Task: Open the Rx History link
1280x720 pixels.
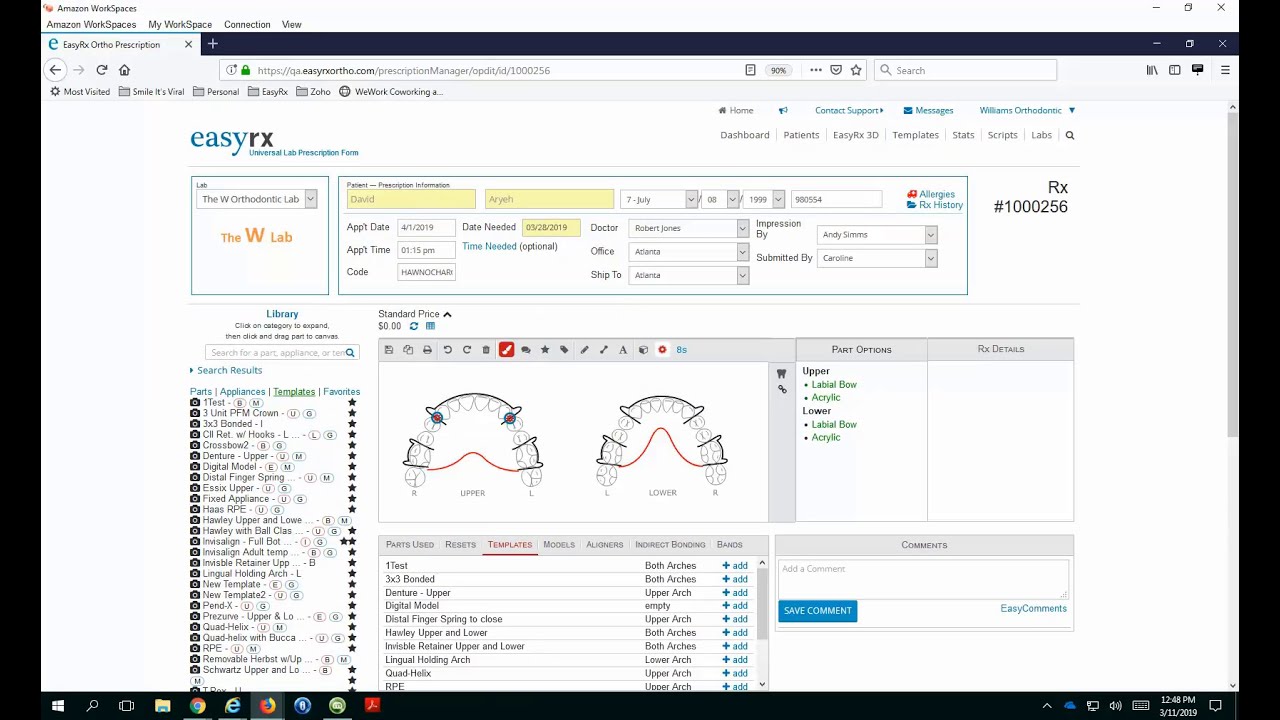Action: [x=935, y=205]
